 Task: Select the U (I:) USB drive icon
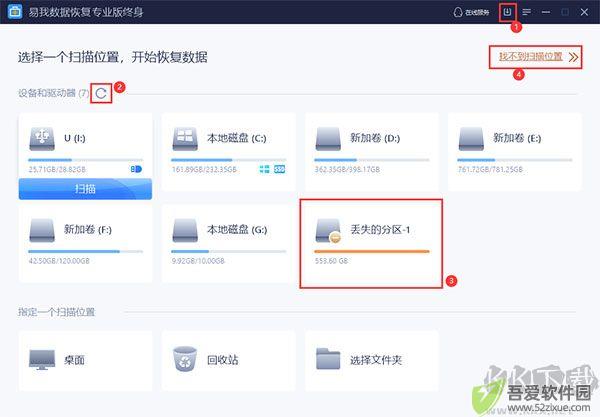42,138
